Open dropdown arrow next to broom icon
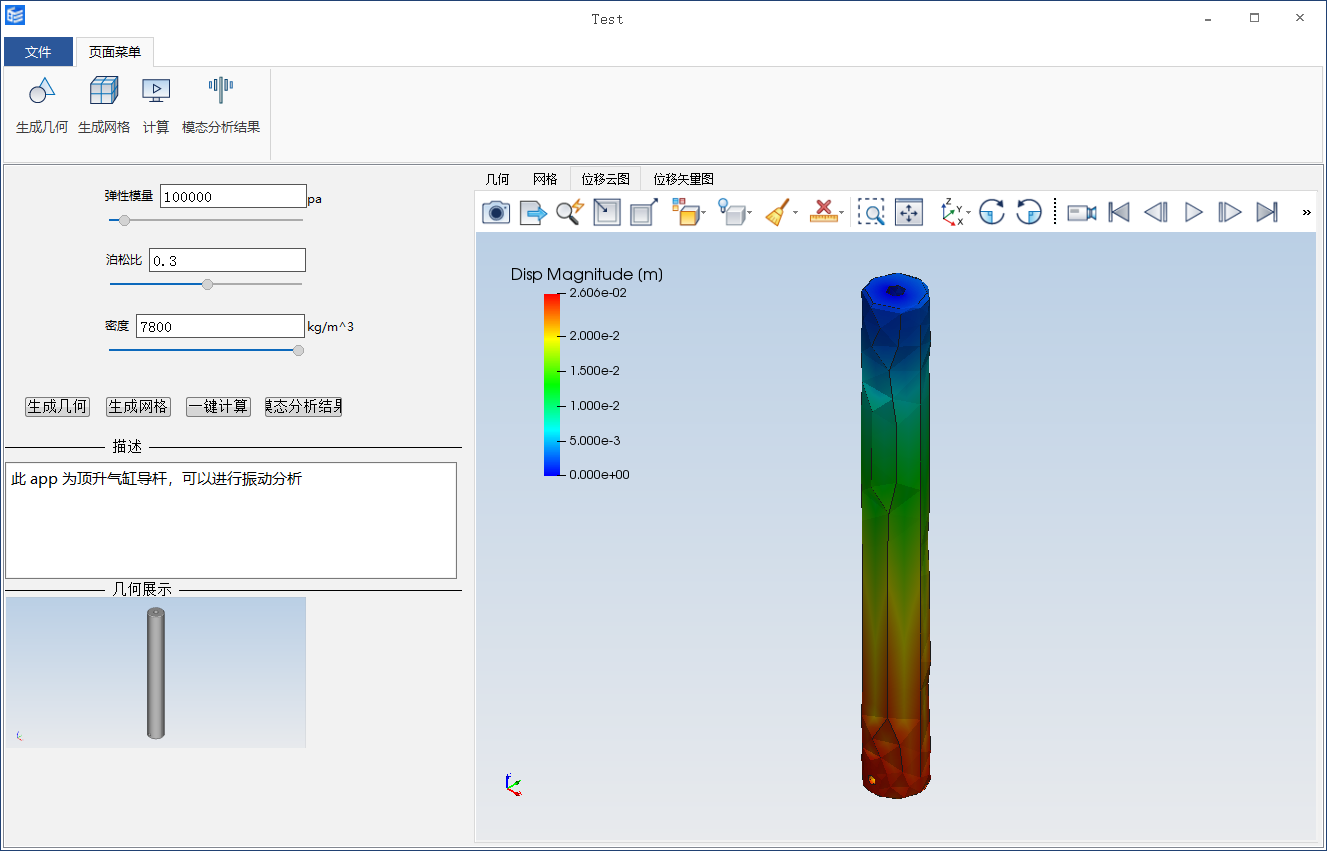1327x851 pixels. 795,213
